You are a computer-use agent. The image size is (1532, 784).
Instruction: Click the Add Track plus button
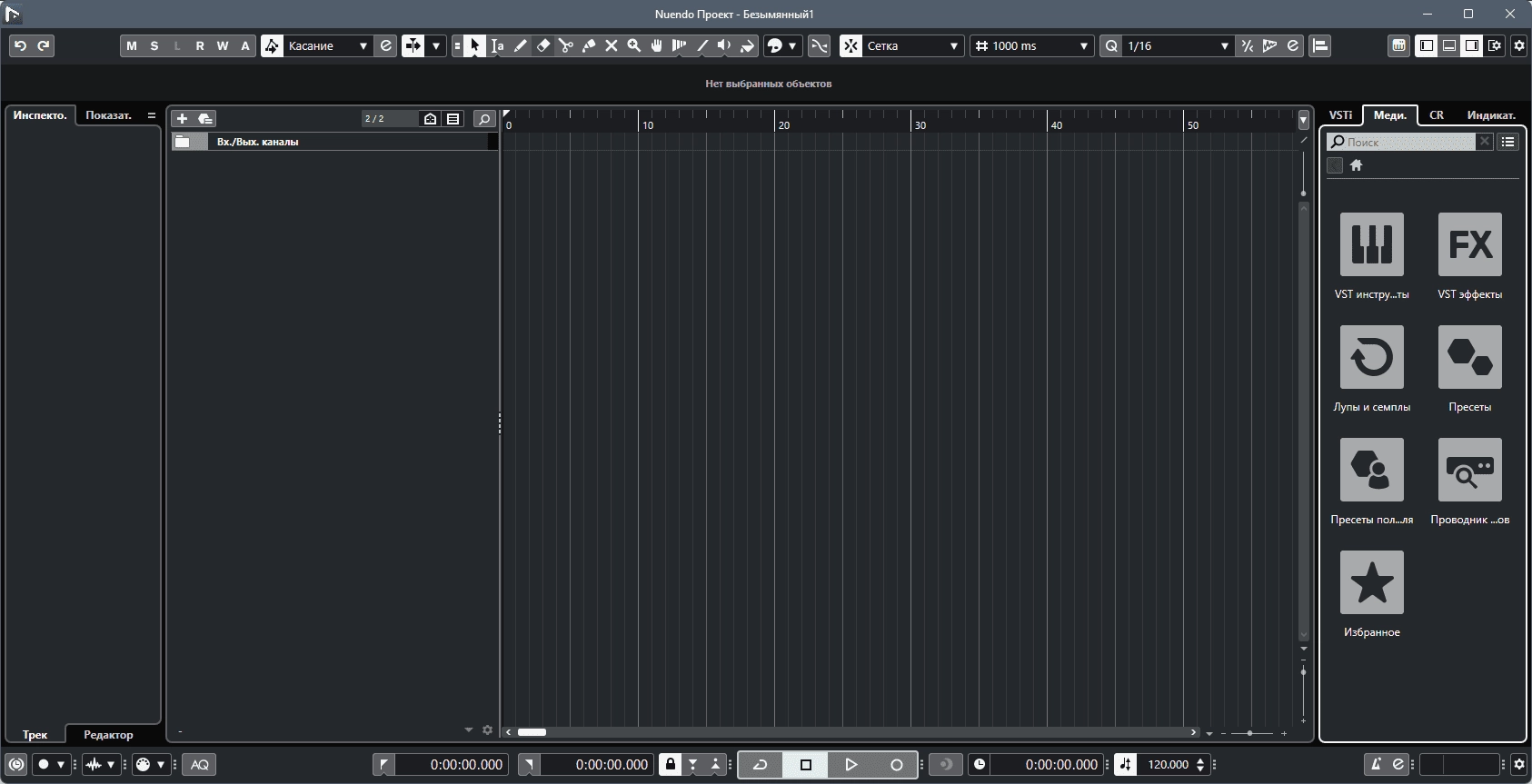(182, 118)
